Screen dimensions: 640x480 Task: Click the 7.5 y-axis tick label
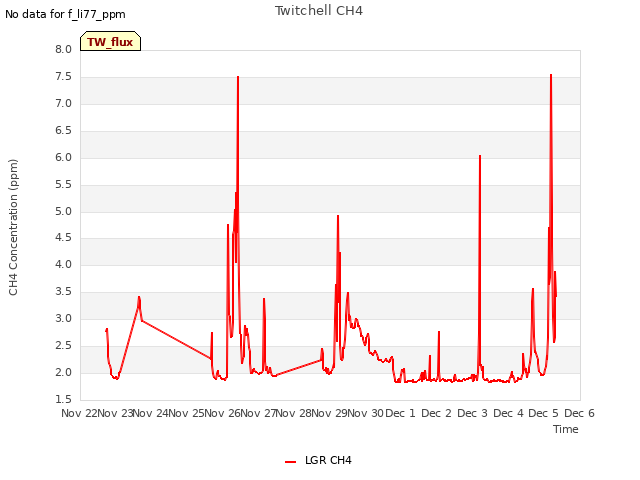click(x=63, y=76)
